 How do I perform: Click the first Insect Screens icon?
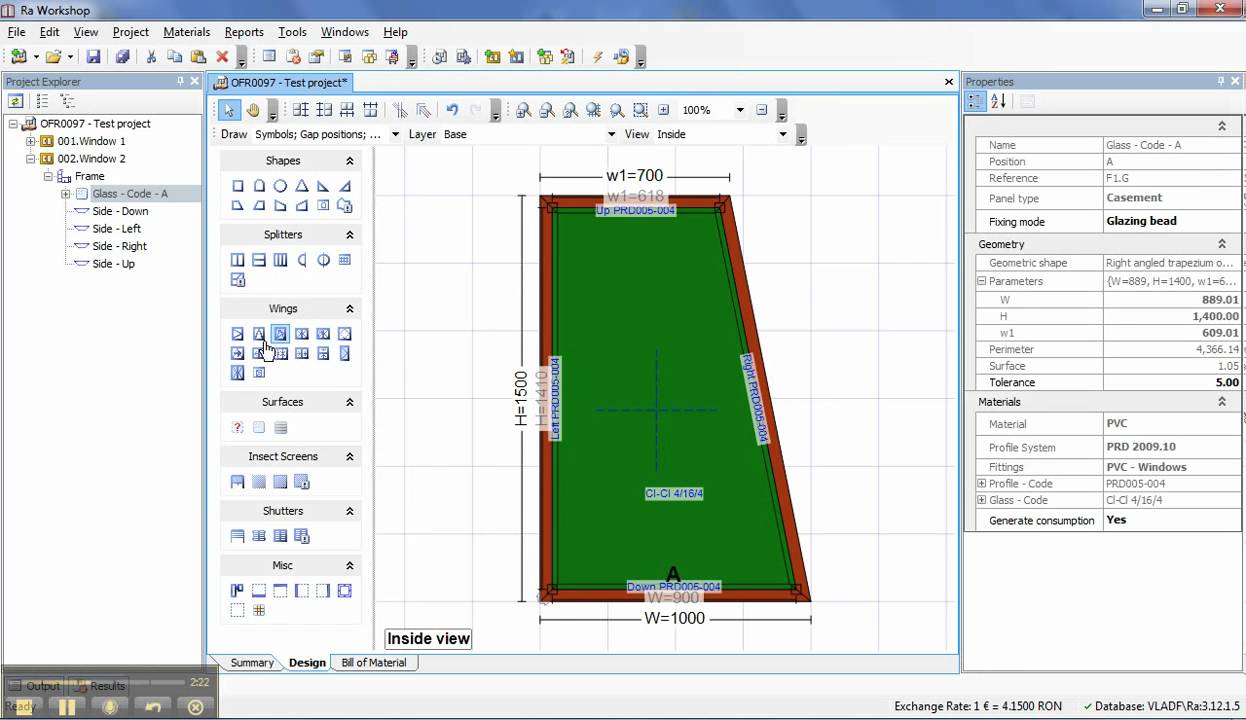click(238, 482)
